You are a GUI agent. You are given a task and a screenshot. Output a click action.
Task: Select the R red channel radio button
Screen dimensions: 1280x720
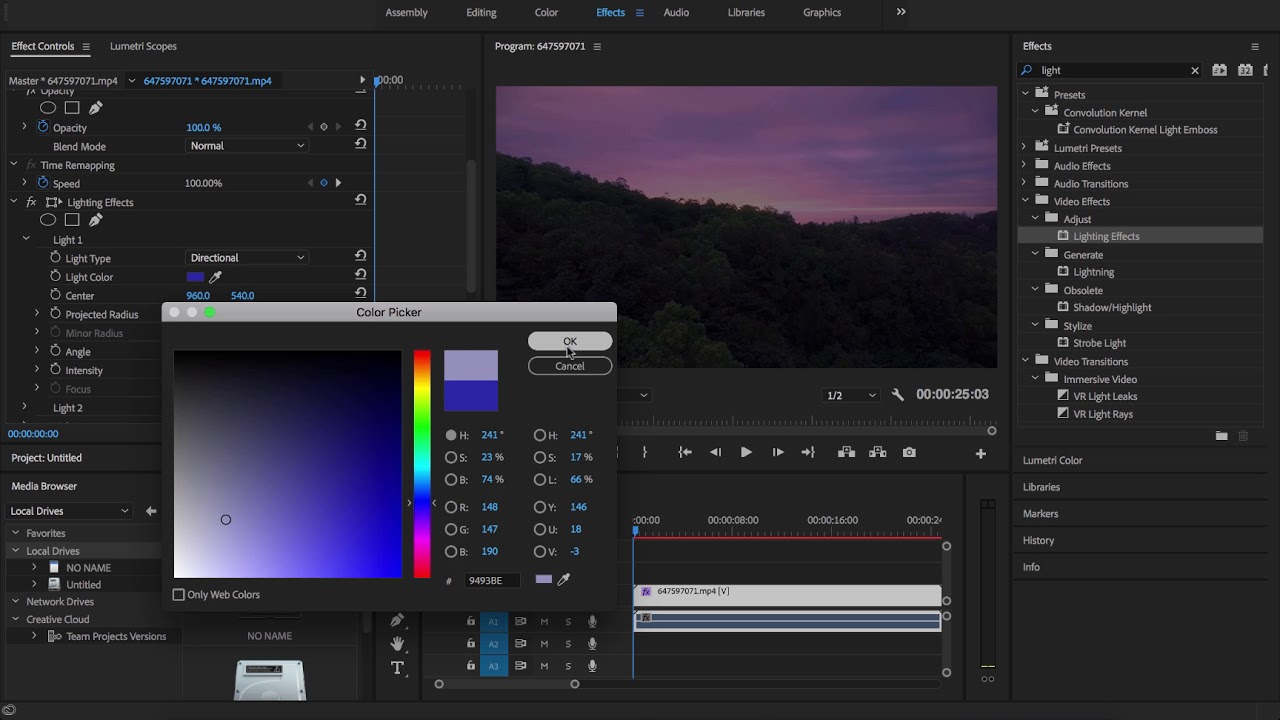pyautogui.click(x=451, y=508)
